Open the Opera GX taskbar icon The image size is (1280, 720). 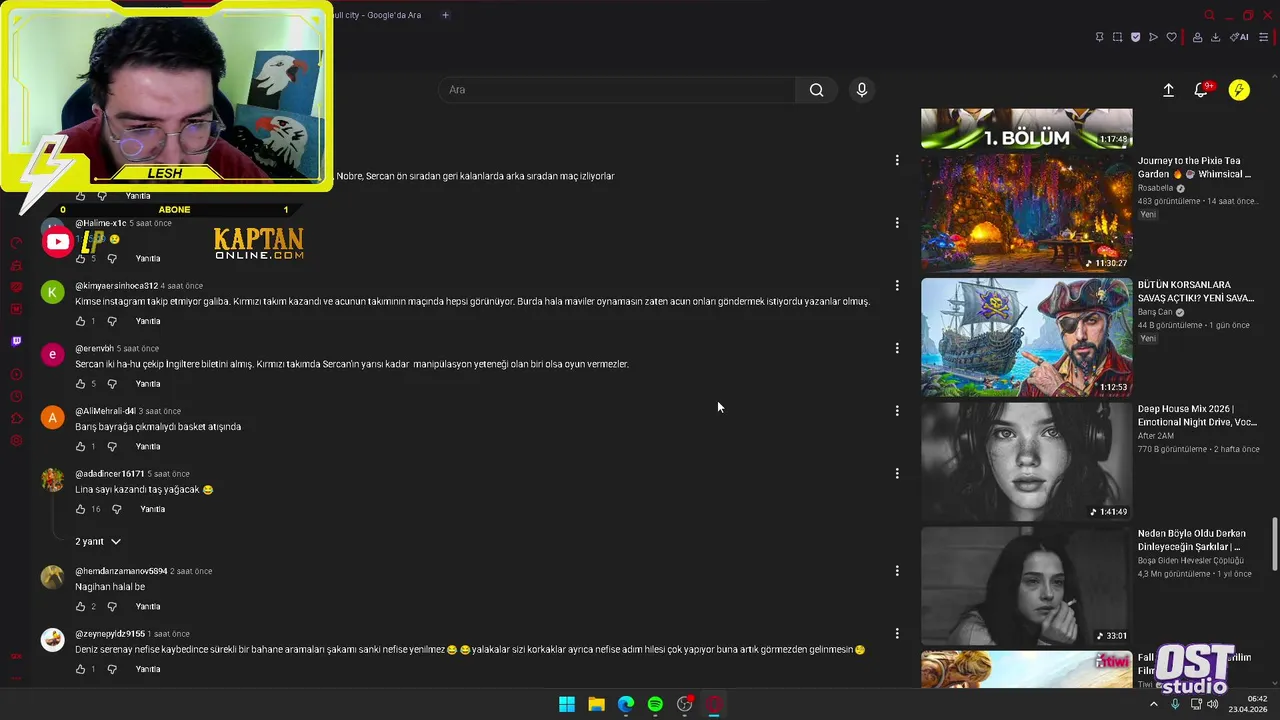coord(714,704)
